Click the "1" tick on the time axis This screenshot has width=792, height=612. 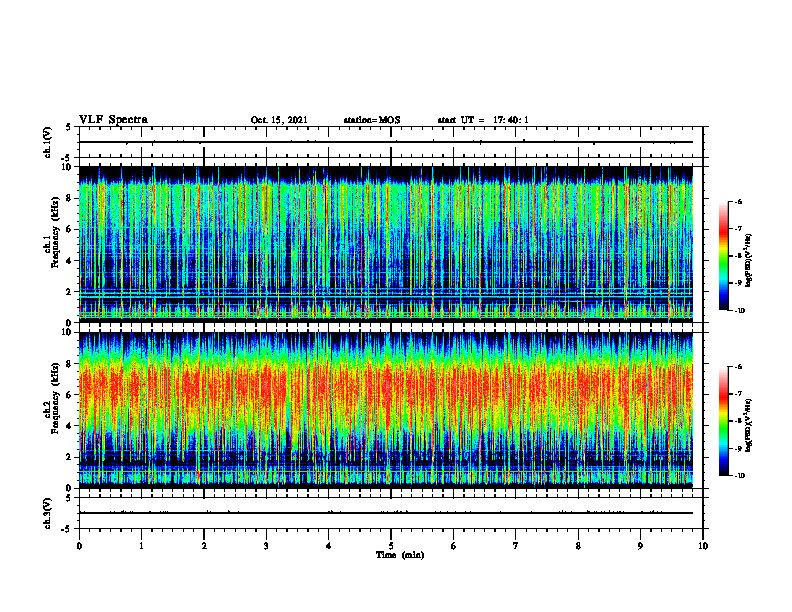pos(141,546)
